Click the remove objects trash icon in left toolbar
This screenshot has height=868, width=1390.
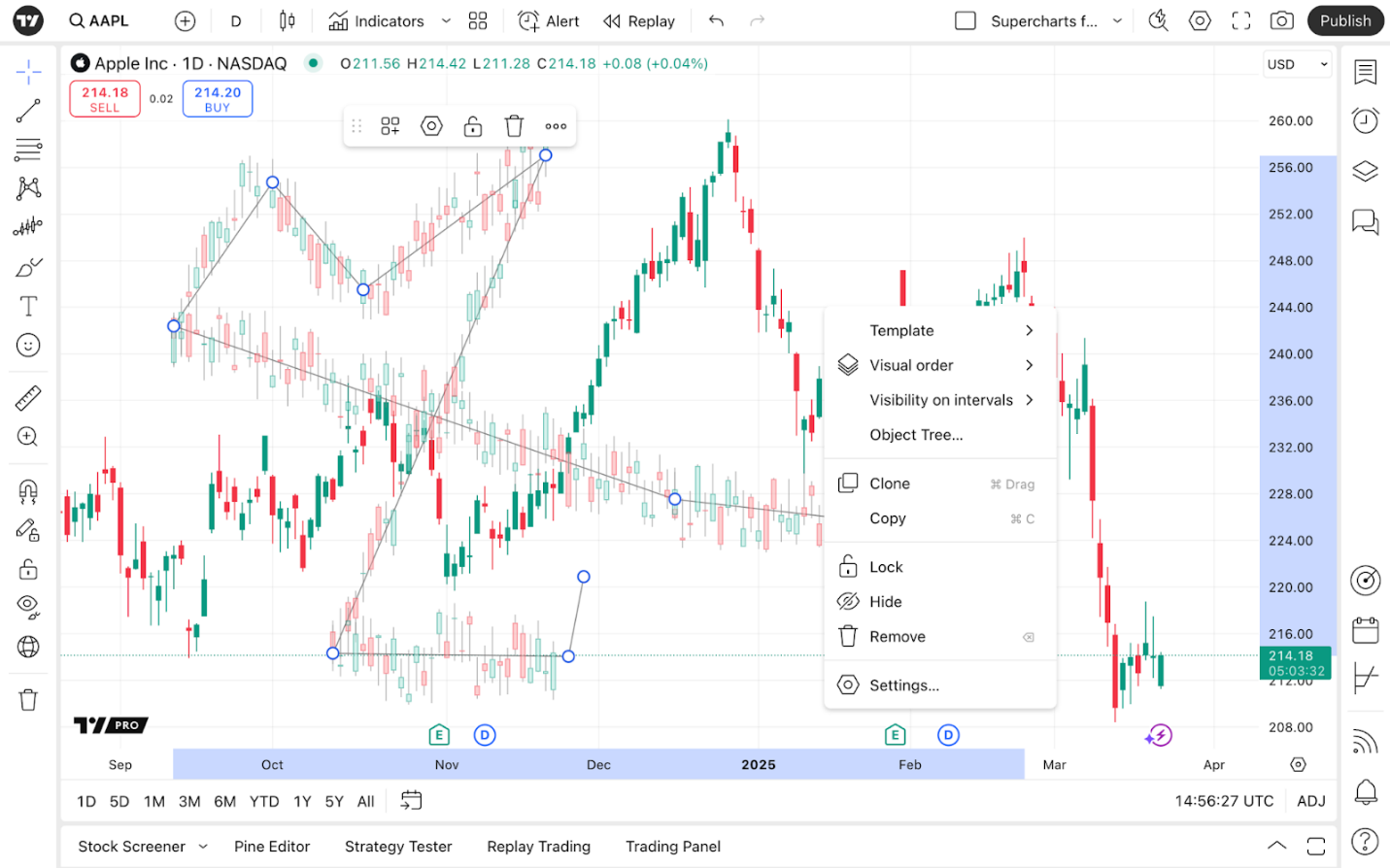pos(28,700)
